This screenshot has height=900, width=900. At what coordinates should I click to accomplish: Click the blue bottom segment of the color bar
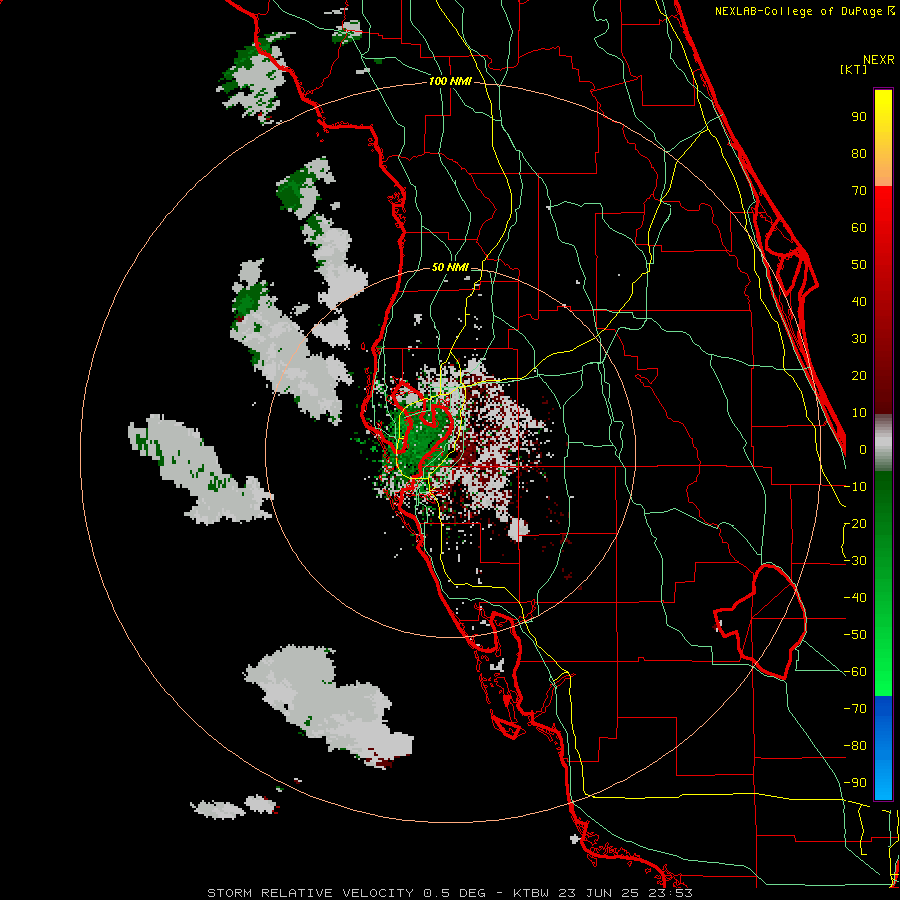tap(883, 748)
